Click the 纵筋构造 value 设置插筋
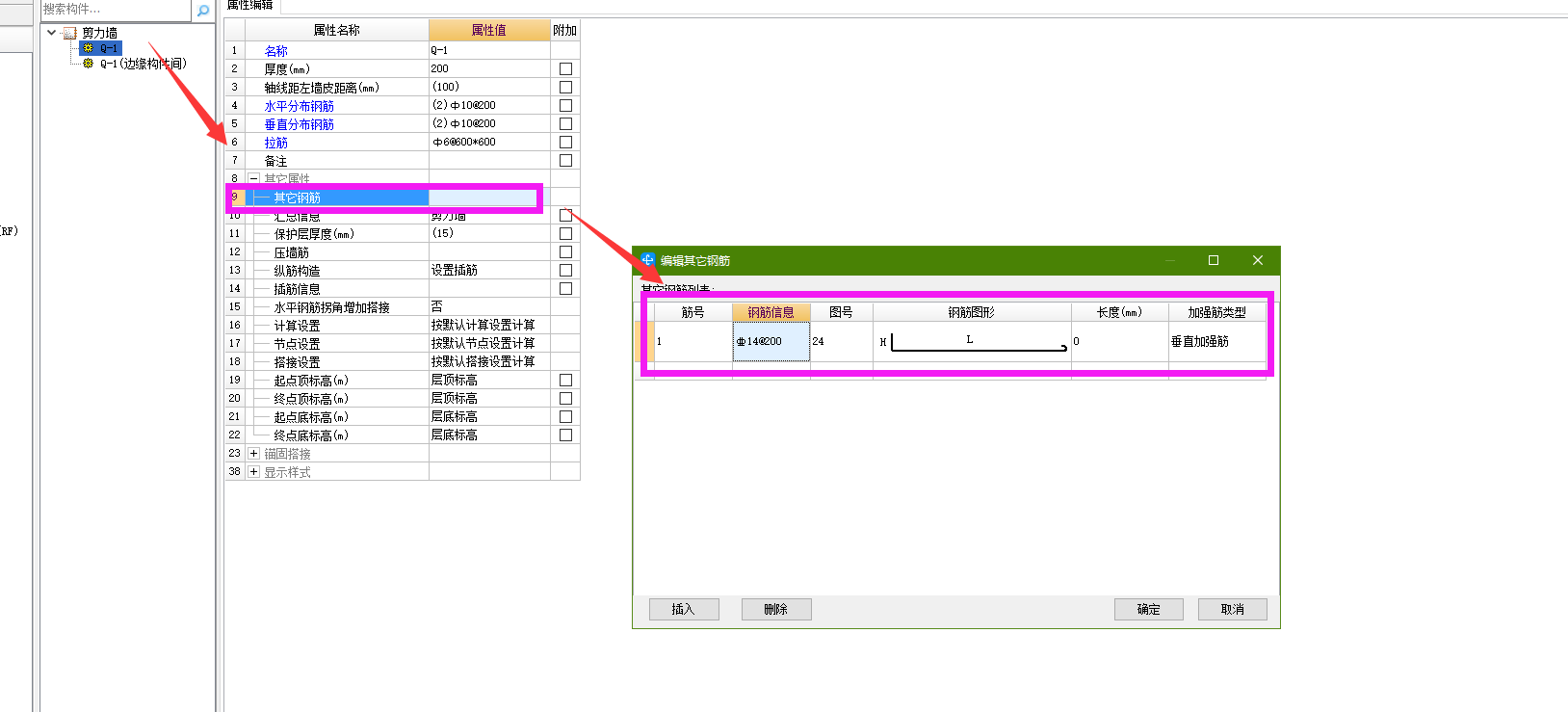Viewport: 1568px width, 712px height. tap(489, 270)
